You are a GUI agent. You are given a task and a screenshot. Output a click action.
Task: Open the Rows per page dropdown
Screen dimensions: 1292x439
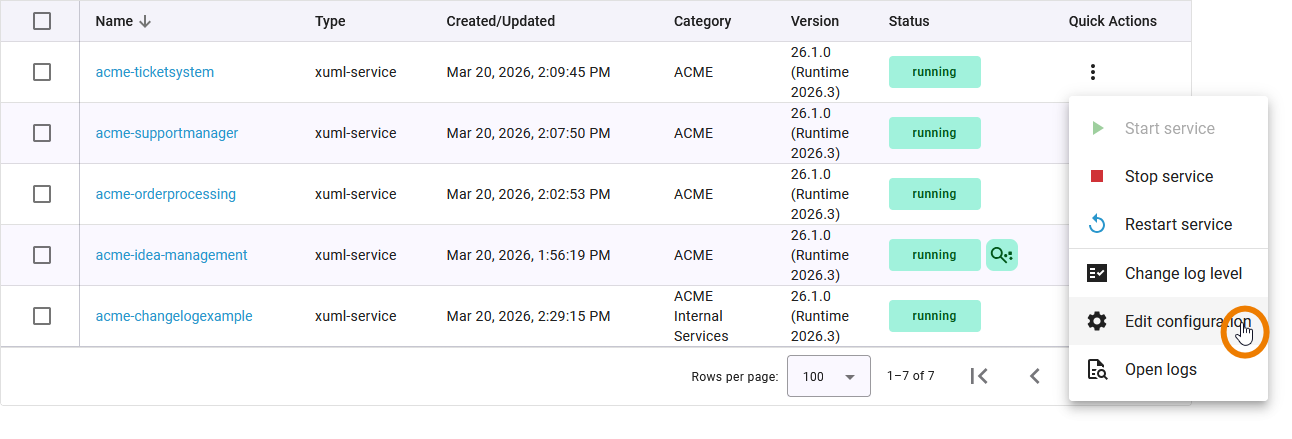pos(828,376)
